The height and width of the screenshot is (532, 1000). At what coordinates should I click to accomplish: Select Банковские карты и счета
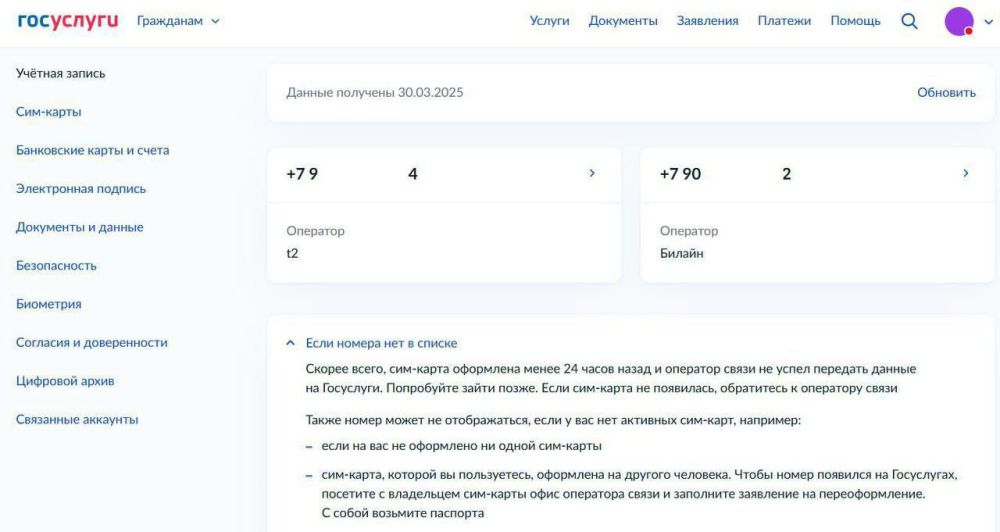(x=93, y=150)
